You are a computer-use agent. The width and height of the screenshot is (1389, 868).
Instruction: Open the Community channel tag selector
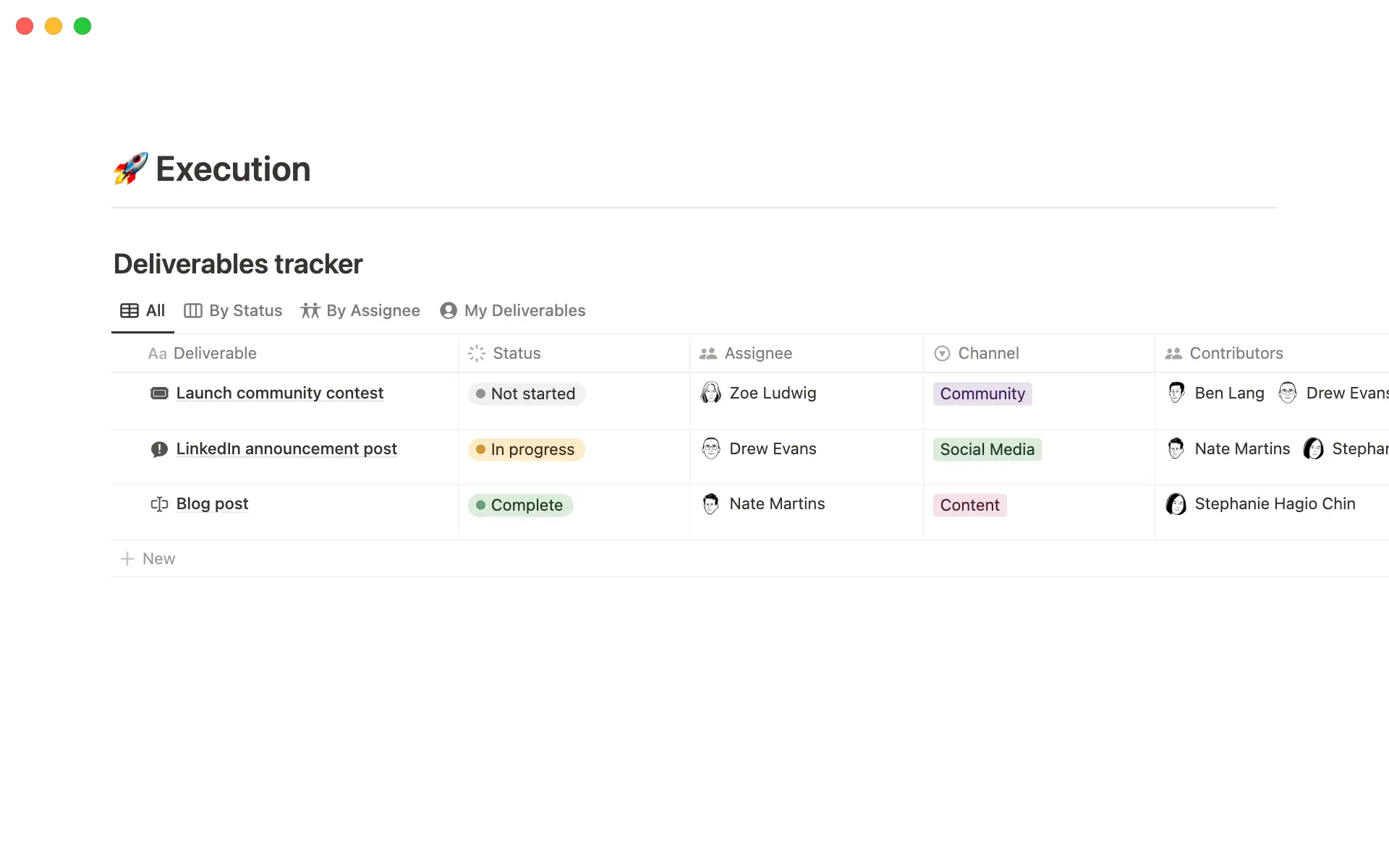click(982, 393)
